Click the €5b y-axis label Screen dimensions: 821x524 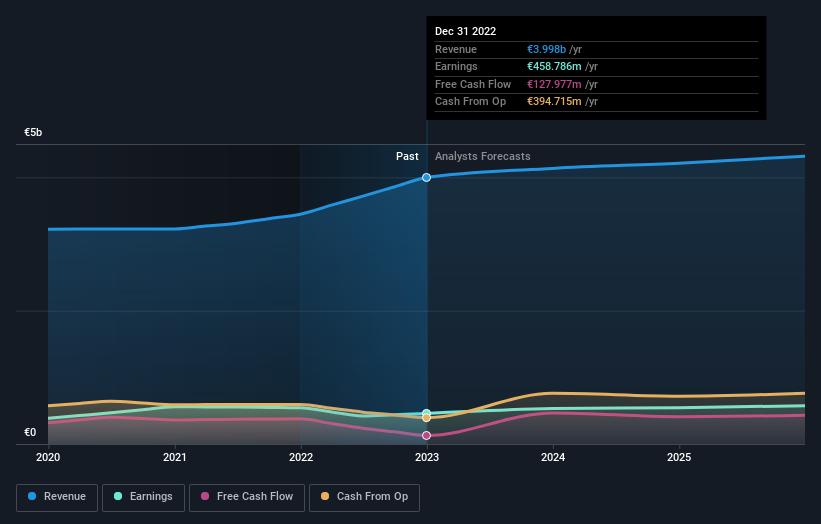[x=33, y=132]
